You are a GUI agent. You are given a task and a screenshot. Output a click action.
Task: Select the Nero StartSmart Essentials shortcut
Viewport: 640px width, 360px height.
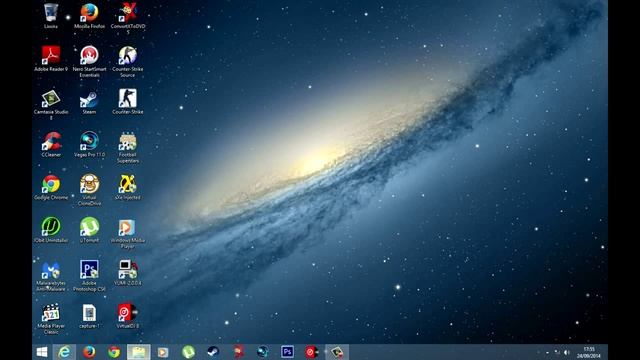(x=89, y=61)
